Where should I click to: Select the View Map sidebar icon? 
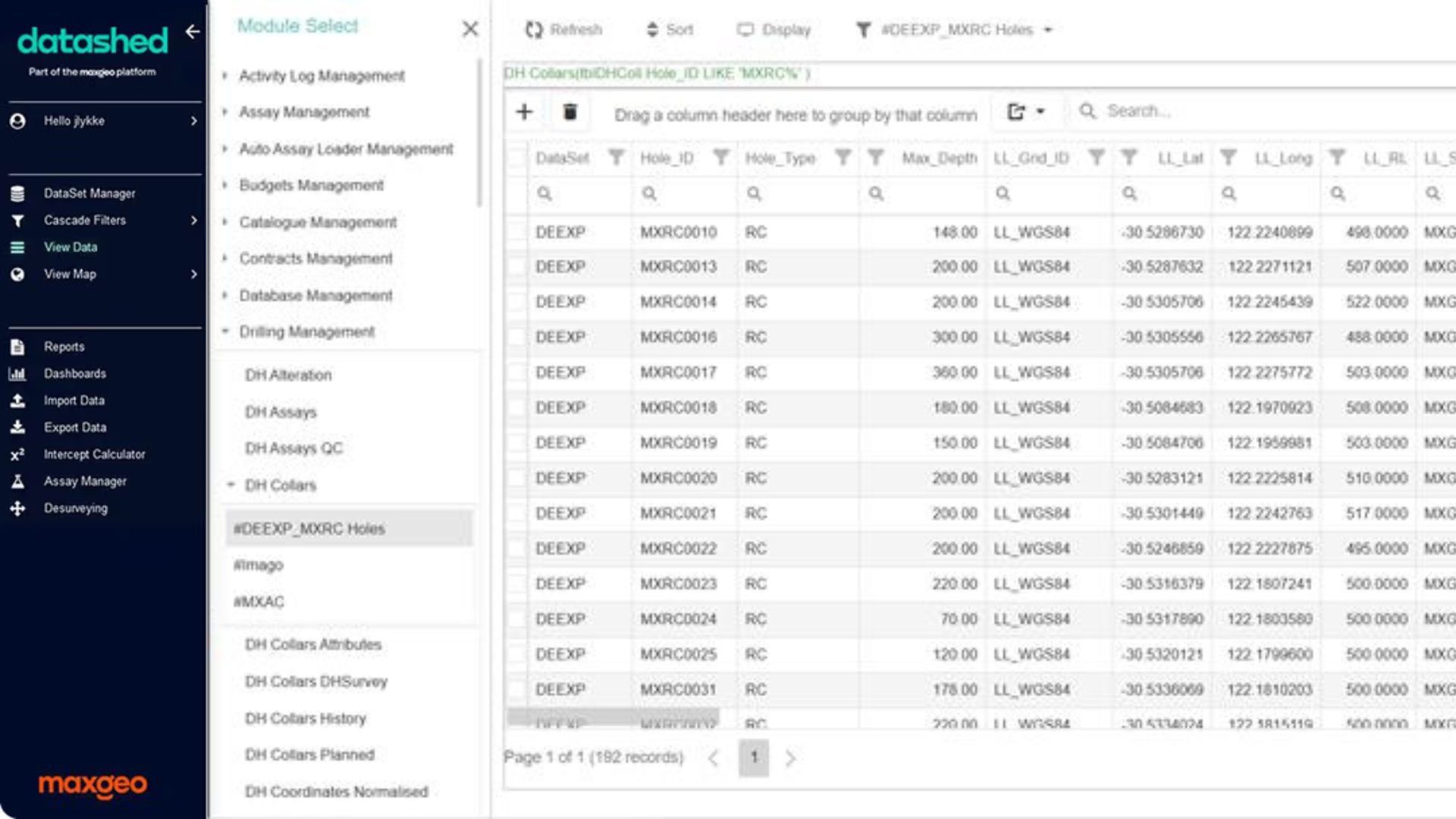pyautogui.click(x=17, y=274)
